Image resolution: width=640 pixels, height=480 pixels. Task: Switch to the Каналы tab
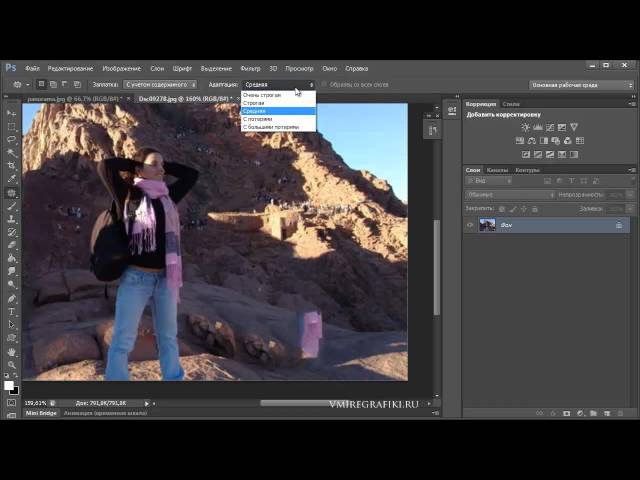pos(497,170)
